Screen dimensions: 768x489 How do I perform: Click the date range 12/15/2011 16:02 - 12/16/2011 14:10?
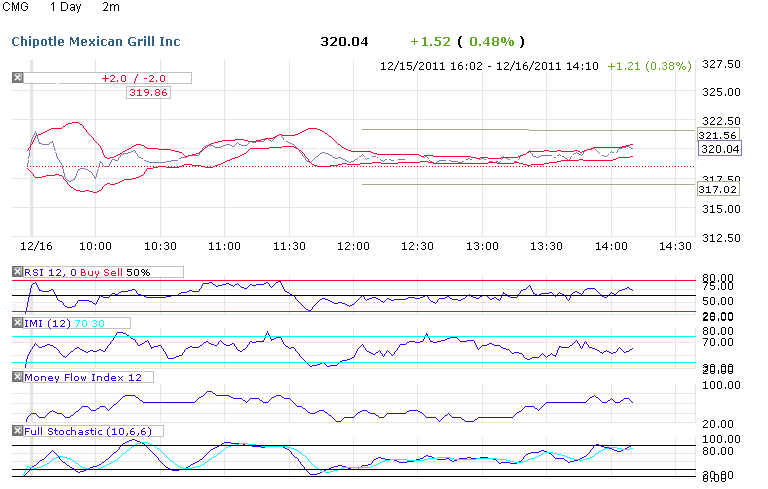pos(489,66)
